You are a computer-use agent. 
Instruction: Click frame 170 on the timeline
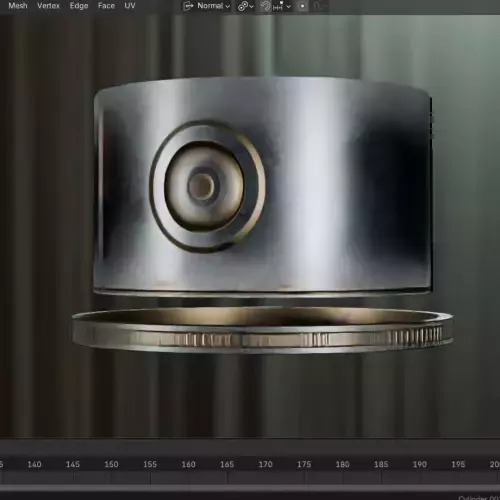coord(266,464)
